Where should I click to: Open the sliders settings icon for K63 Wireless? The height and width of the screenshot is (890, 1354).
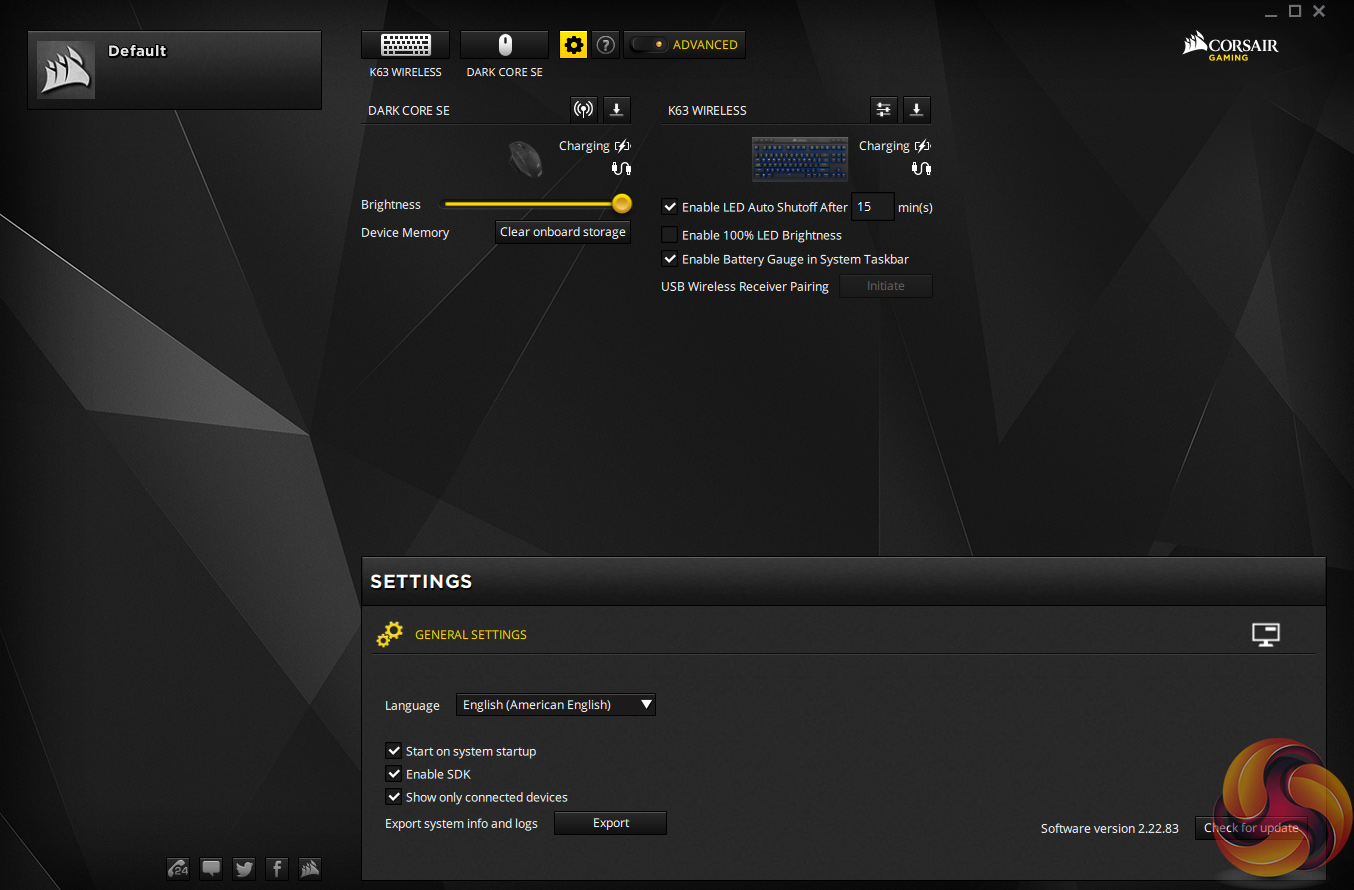883,109
